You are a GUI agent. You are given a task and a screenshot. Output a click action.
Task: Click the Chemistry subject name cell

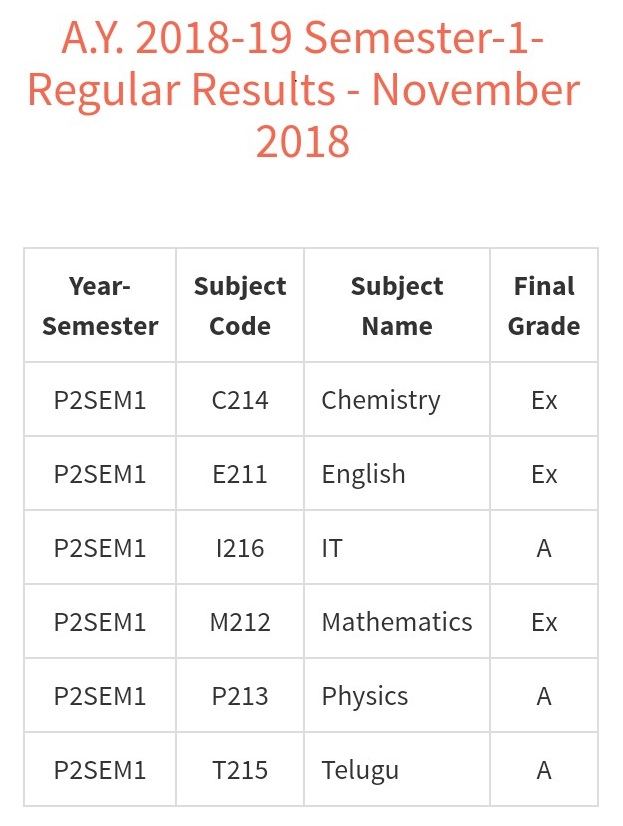397,400
